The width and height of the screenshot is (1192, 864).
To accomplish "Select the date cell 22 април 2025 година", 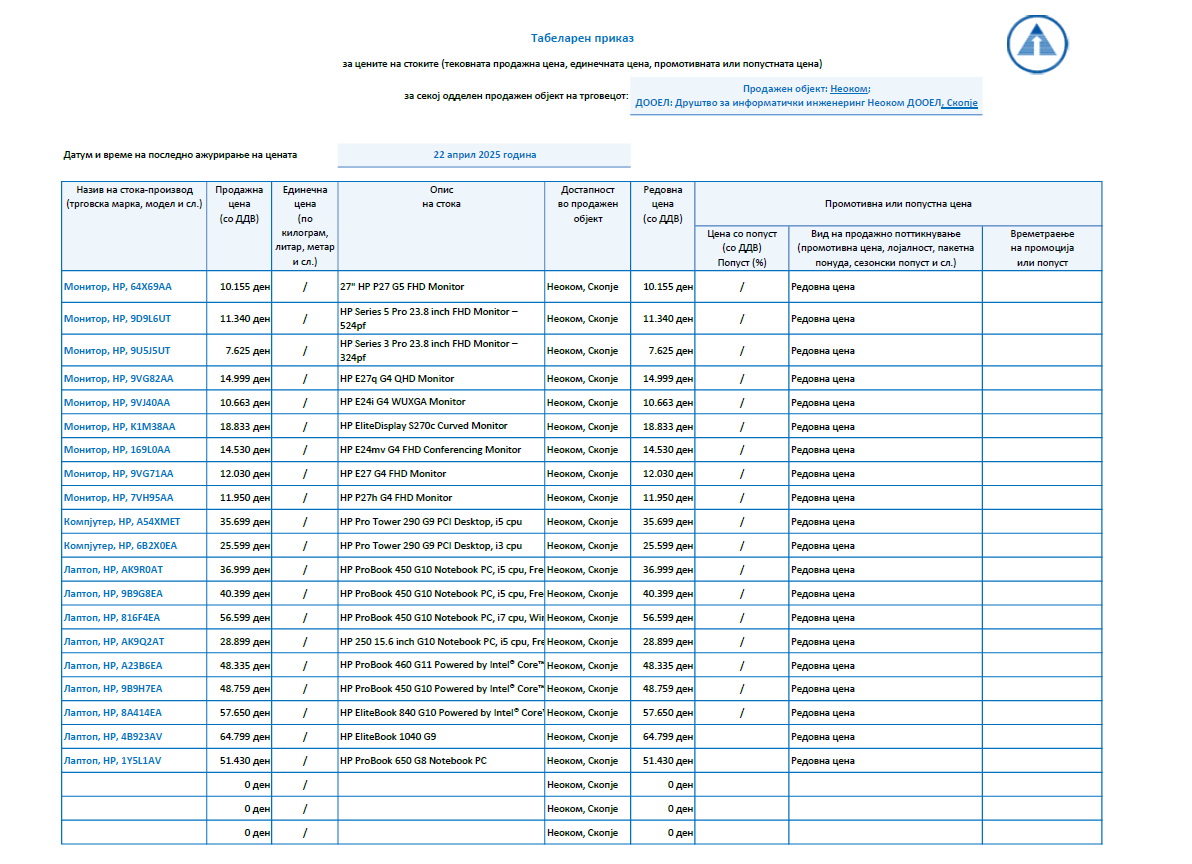I will [484, 154].
